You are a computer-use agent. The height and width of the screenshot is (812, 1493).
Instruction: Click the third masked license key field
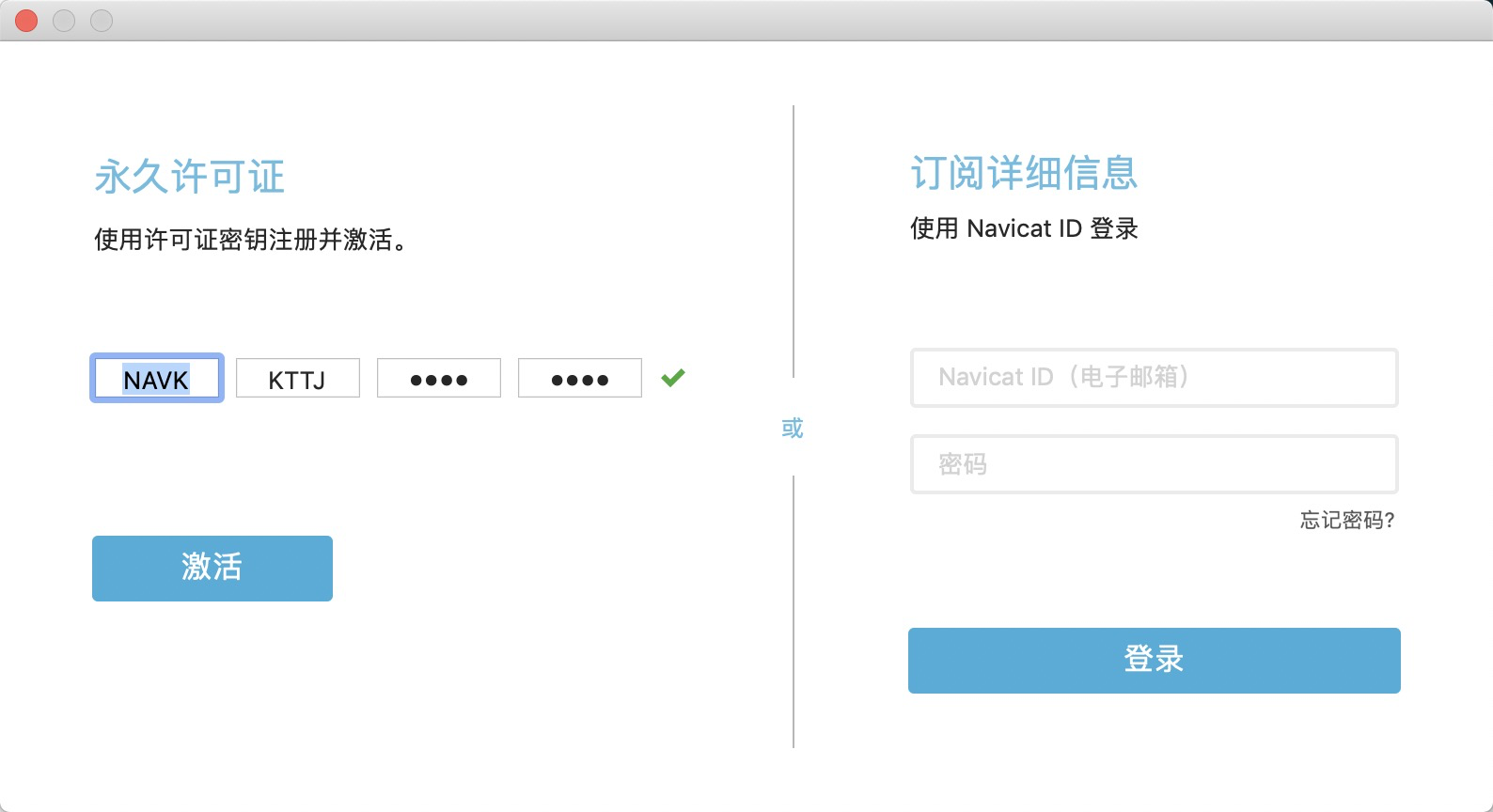(439, 378)
